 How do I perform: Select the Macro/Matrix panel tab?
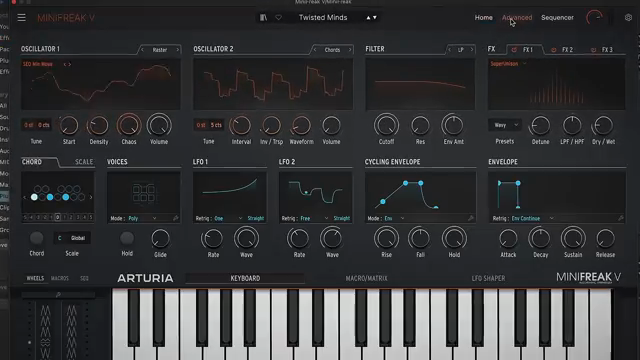tap(366, 278)
